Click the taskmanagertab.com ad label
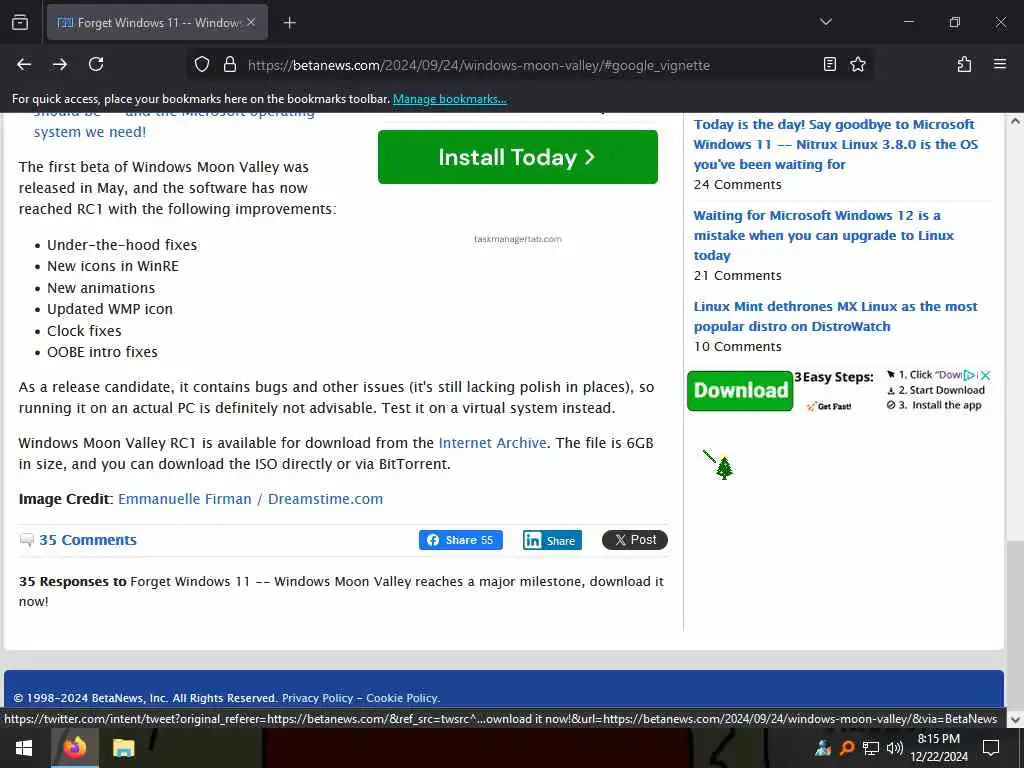The width and height of the screenshot is (1024, 768). pyautogui.click(x=517, y=239)
